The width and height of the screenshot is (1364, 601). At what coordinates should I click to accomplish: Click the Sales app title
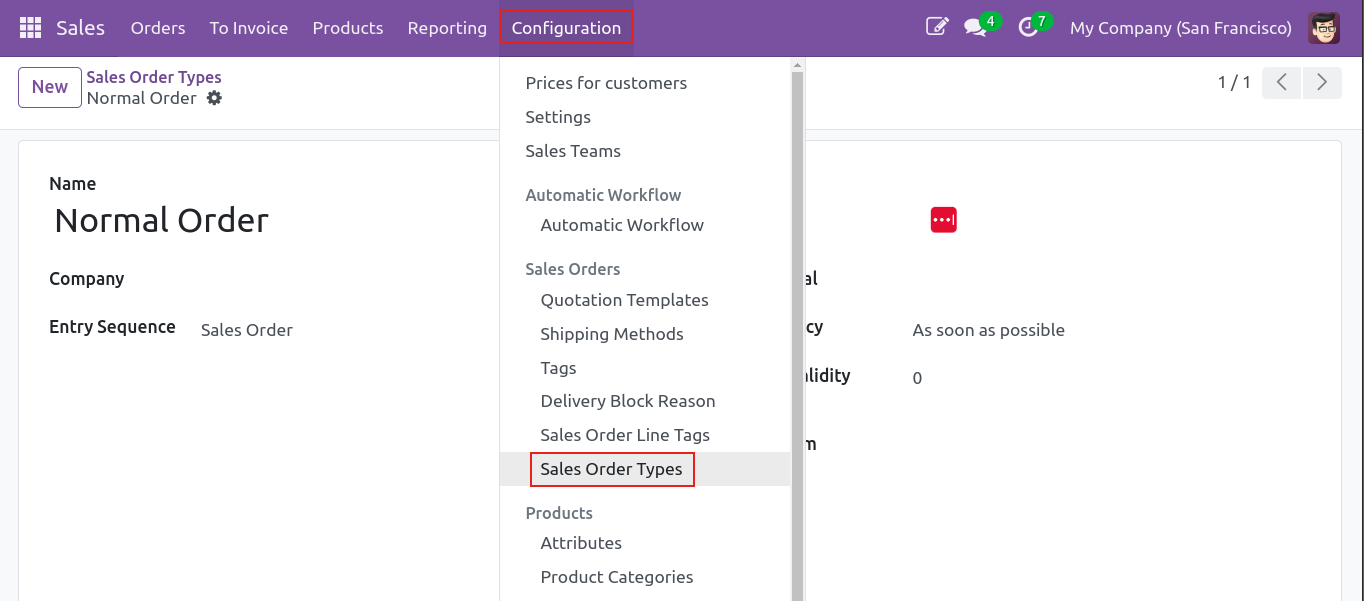pos(80,28)
